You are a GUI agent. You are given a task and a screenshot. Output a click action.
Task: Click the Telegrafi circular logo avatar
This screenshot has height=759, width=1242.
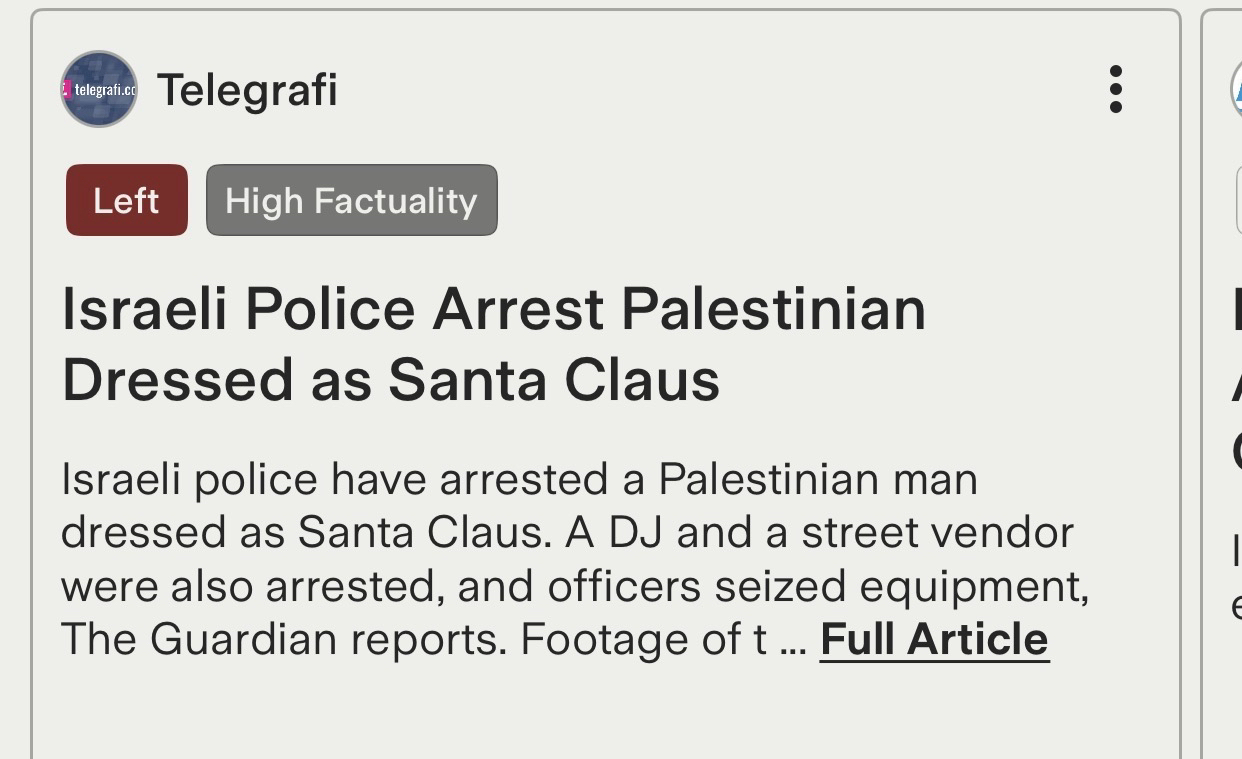click(99, 89)
